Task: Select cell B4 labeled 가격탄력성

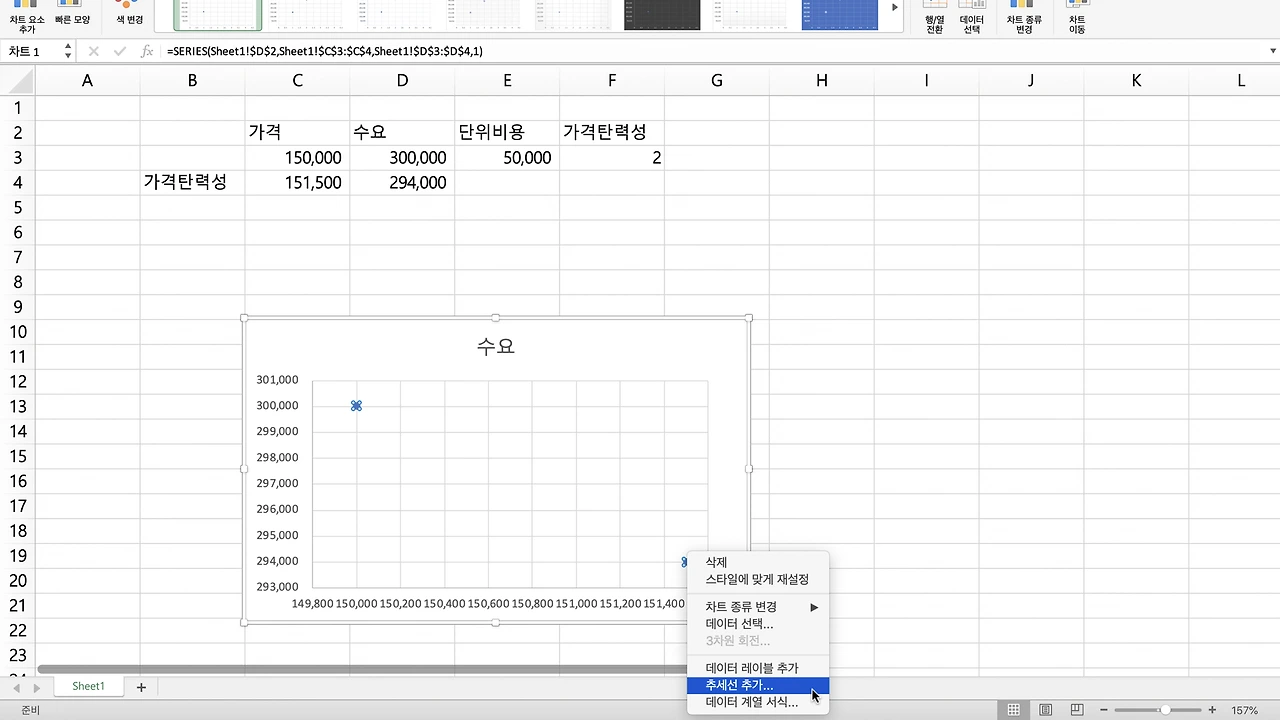Action: 192,183
